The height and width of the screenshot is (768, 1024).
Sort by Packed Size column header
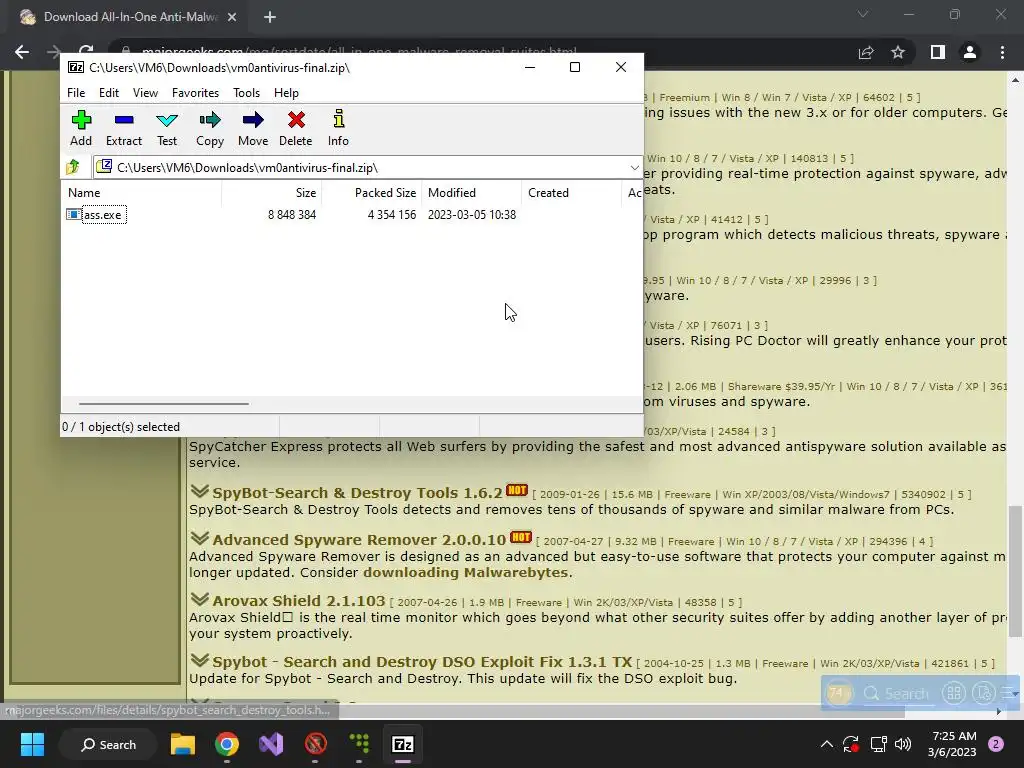[x=372, y=193]
